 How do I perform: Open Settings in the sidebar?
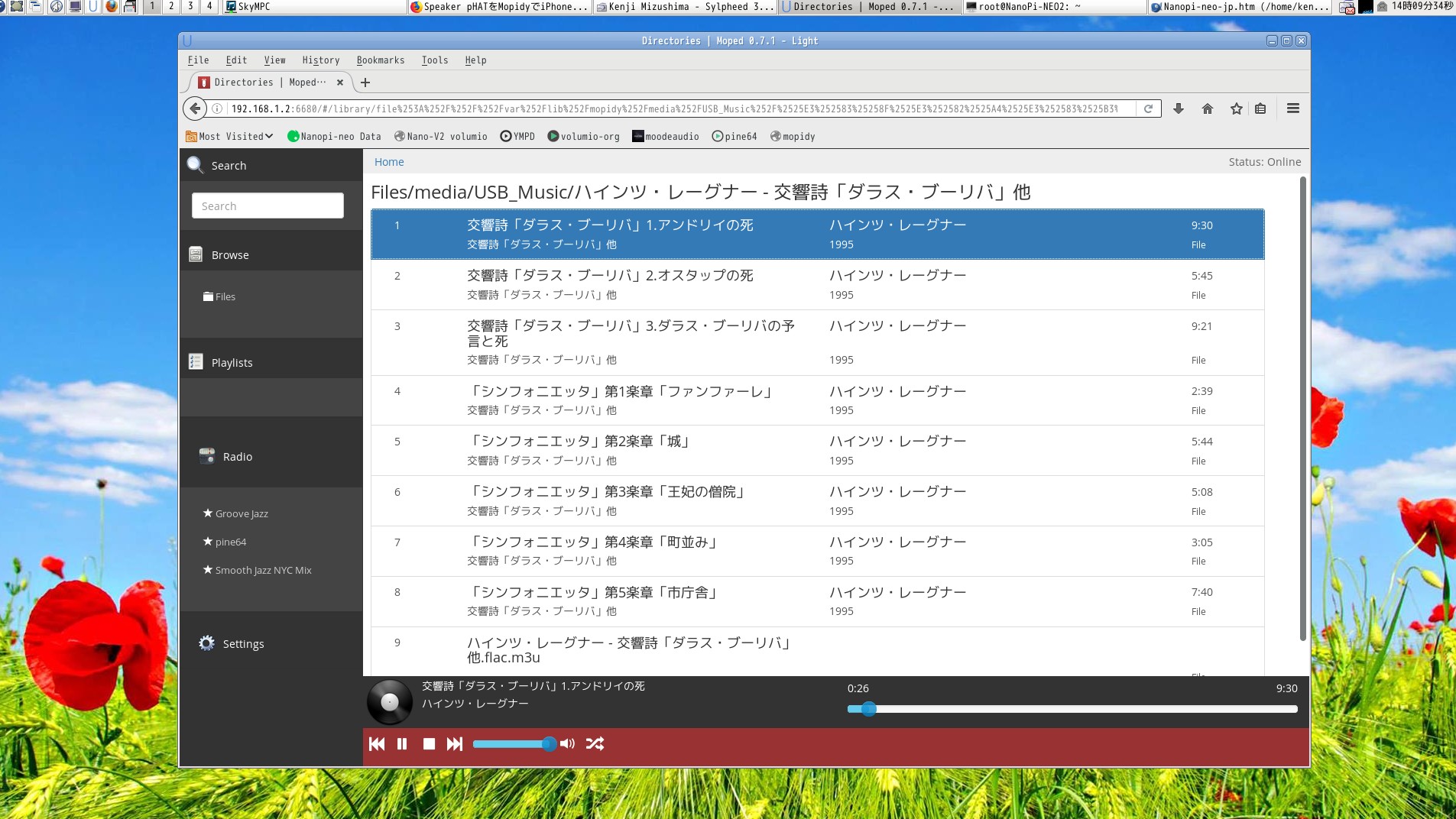[243, 644]
